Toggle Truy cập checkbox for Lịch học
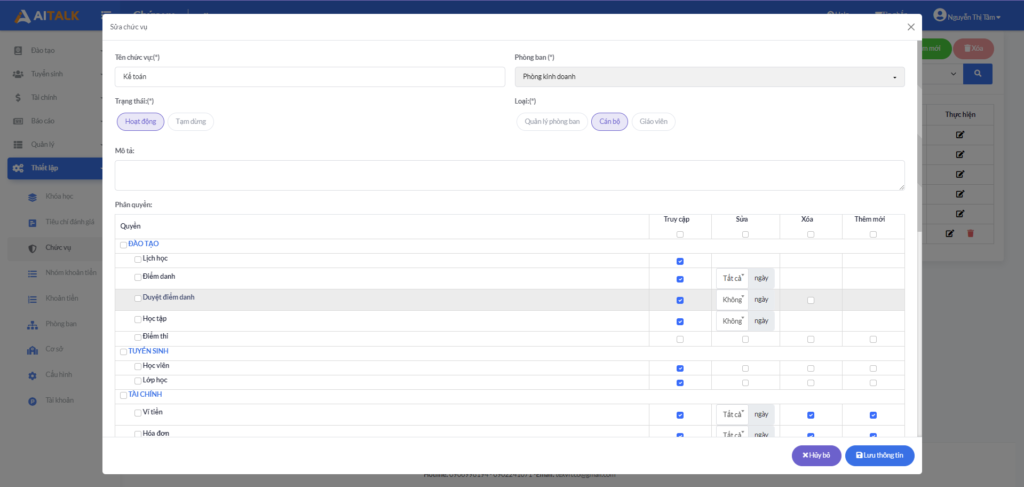This screenshot has height=487, width=1024. 680,261
